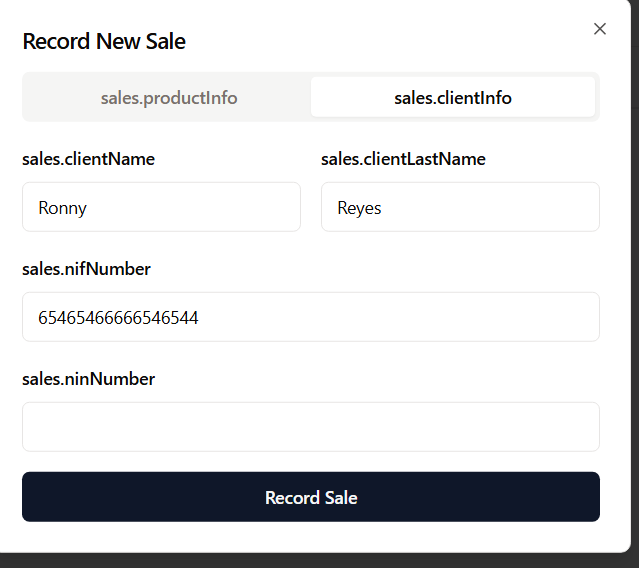Place cursor on the Ronny text

pos(62,208)
